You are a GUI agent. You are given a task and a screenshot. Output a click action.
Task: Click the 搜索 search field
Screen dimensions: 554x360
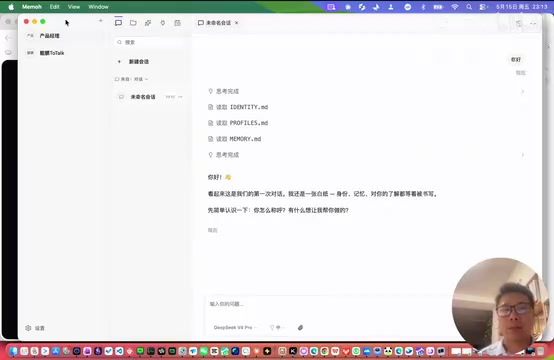point(150,42)
